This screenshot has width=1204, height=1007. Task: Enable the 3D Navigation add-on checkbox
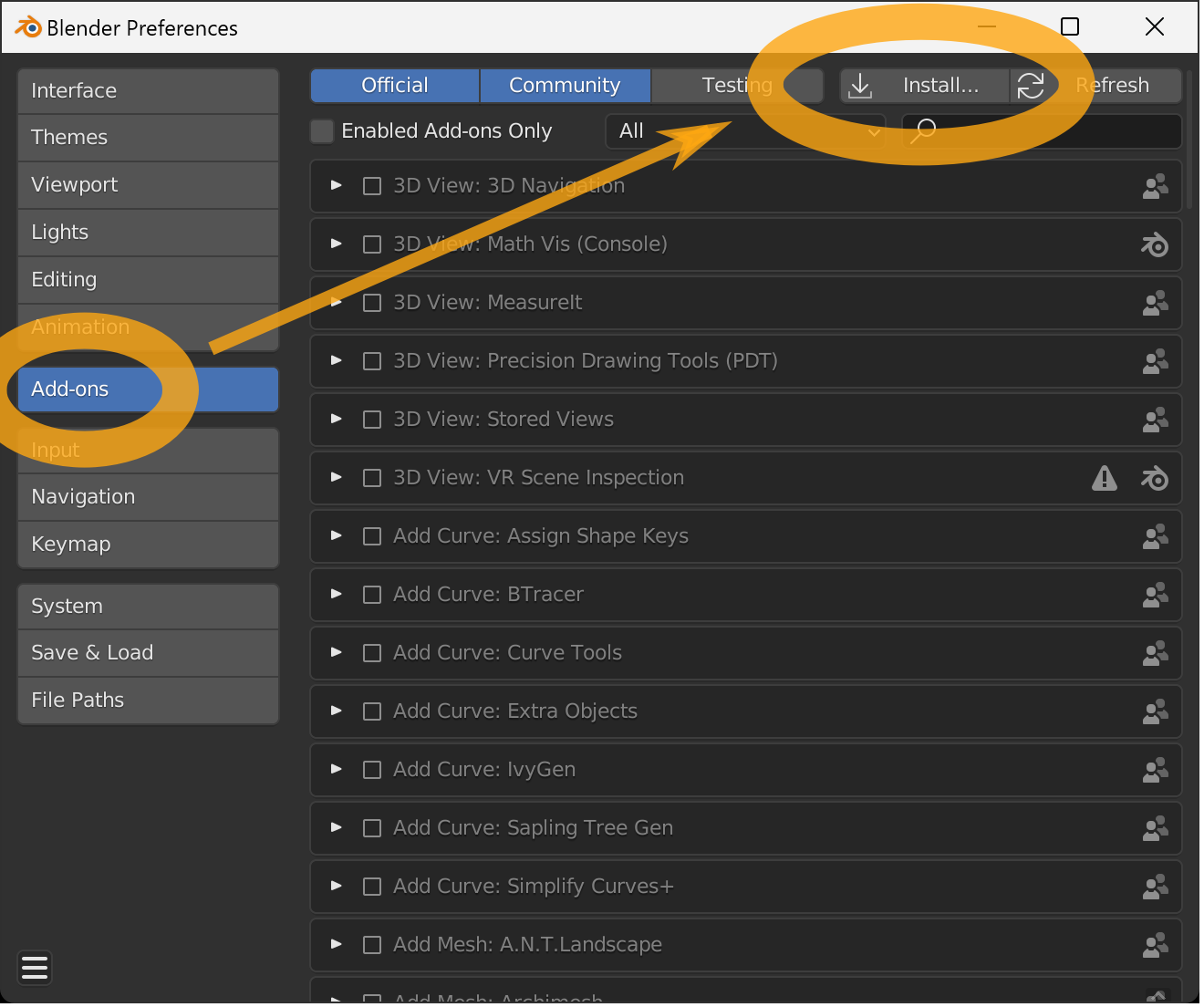(x=372, y=186)
